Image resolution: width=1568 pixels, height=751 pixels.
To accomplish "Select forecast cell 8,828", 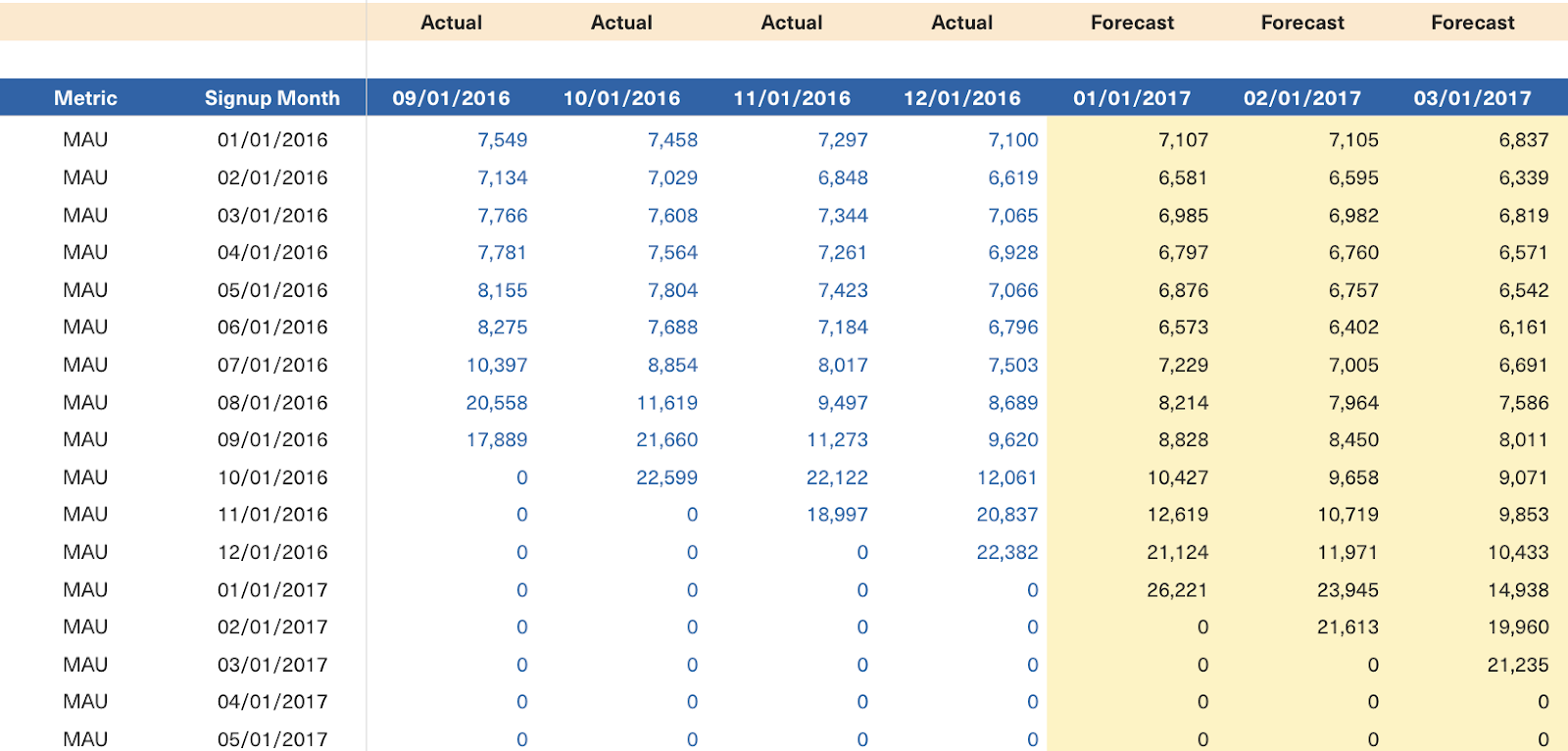I will (1183, 440).
